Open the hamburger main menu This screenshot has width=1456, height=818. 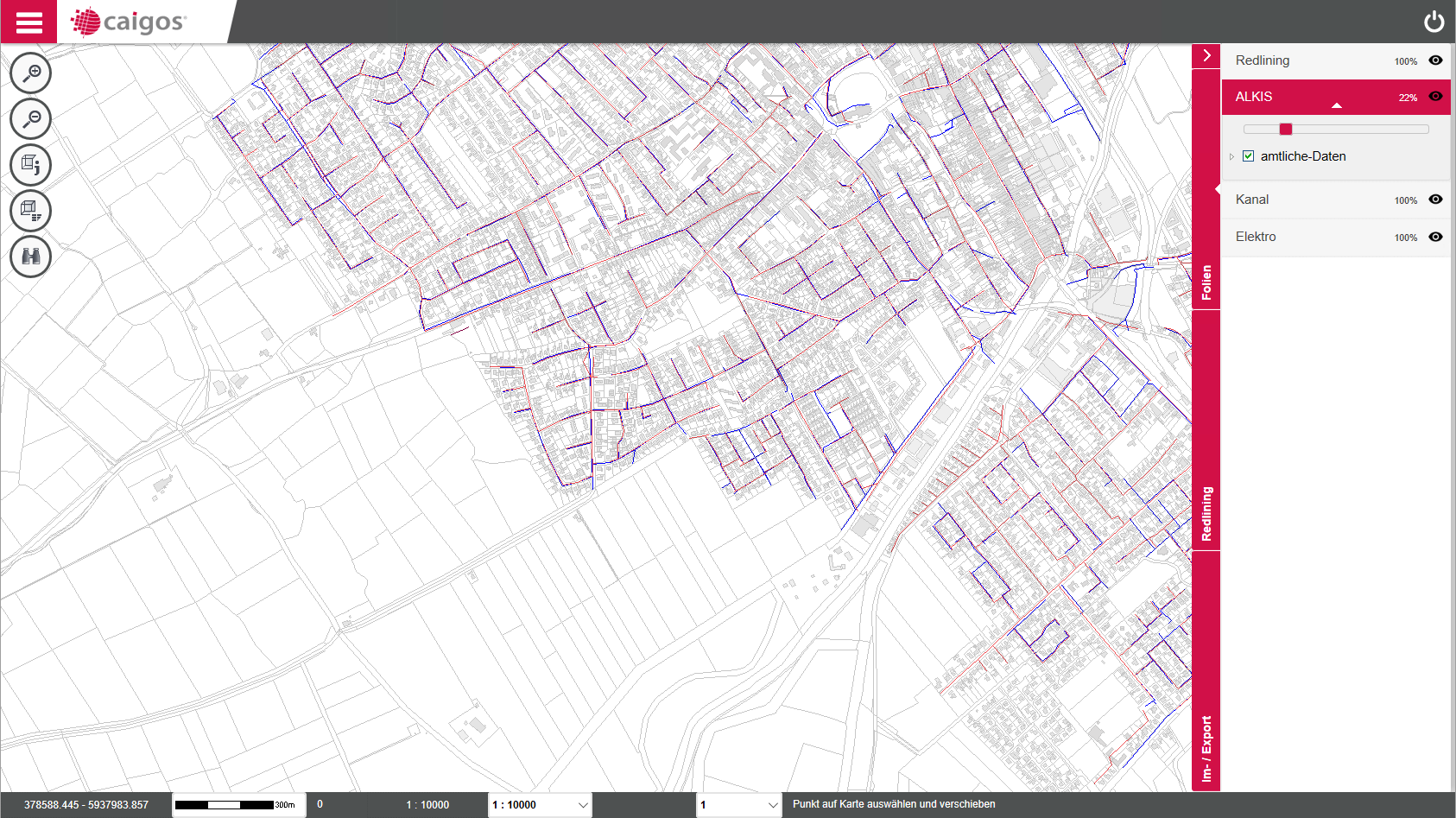28,22
